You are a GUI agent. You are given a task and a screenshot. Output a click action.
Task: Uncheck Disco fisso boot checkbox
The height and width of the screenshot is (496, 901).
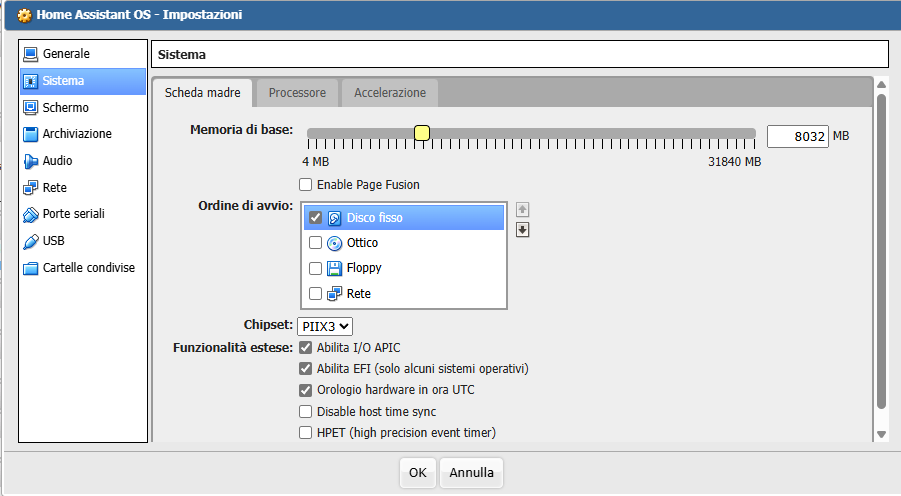pos(315,217)
